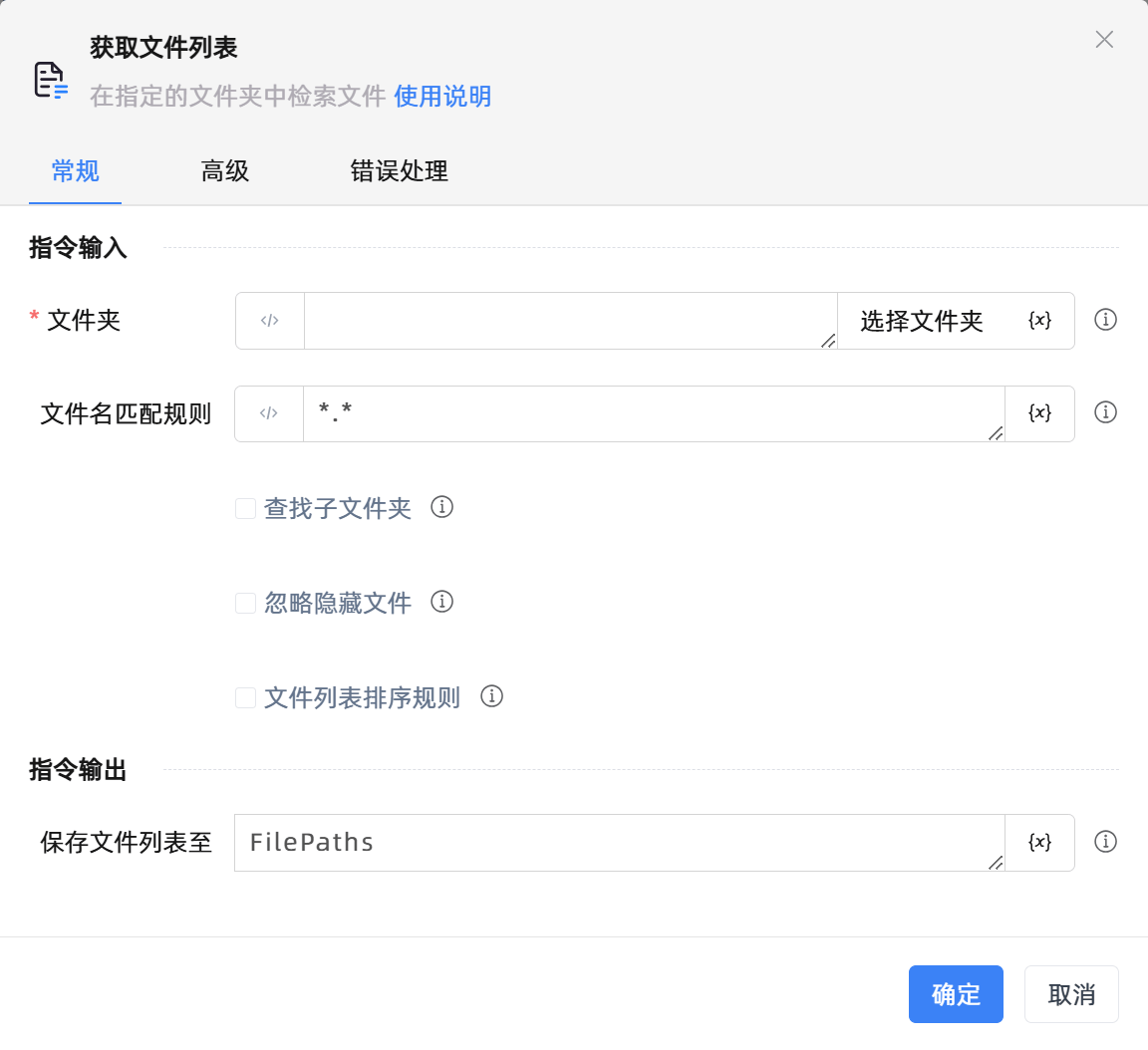Screen dimensions: 1148x1050
Task: Click the info icon next to 文件列表排序规则
Action: (491, 697)
